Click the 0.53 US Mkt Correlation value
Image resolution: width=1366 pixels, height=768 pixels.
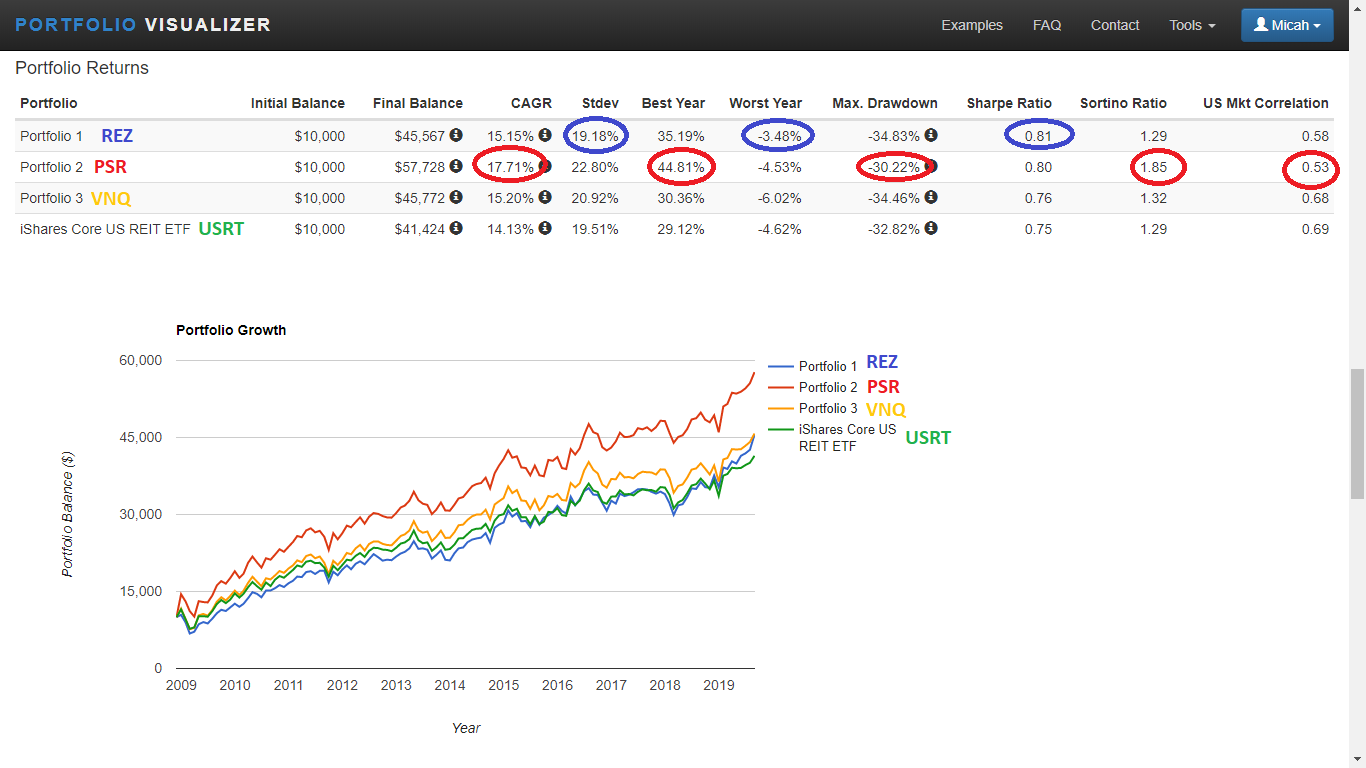click(1315, 167)
